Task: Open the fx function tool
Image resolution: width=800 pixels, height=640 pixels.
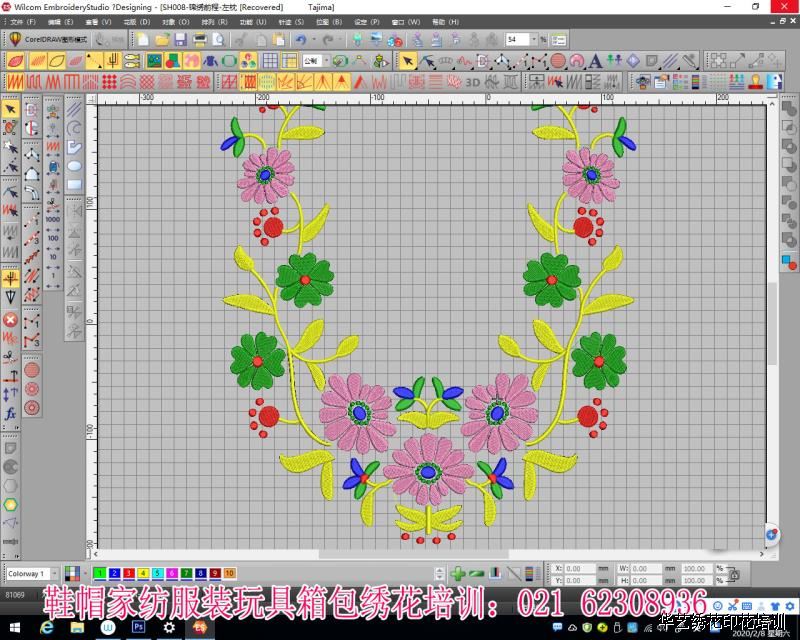Action: pos(10,413)
